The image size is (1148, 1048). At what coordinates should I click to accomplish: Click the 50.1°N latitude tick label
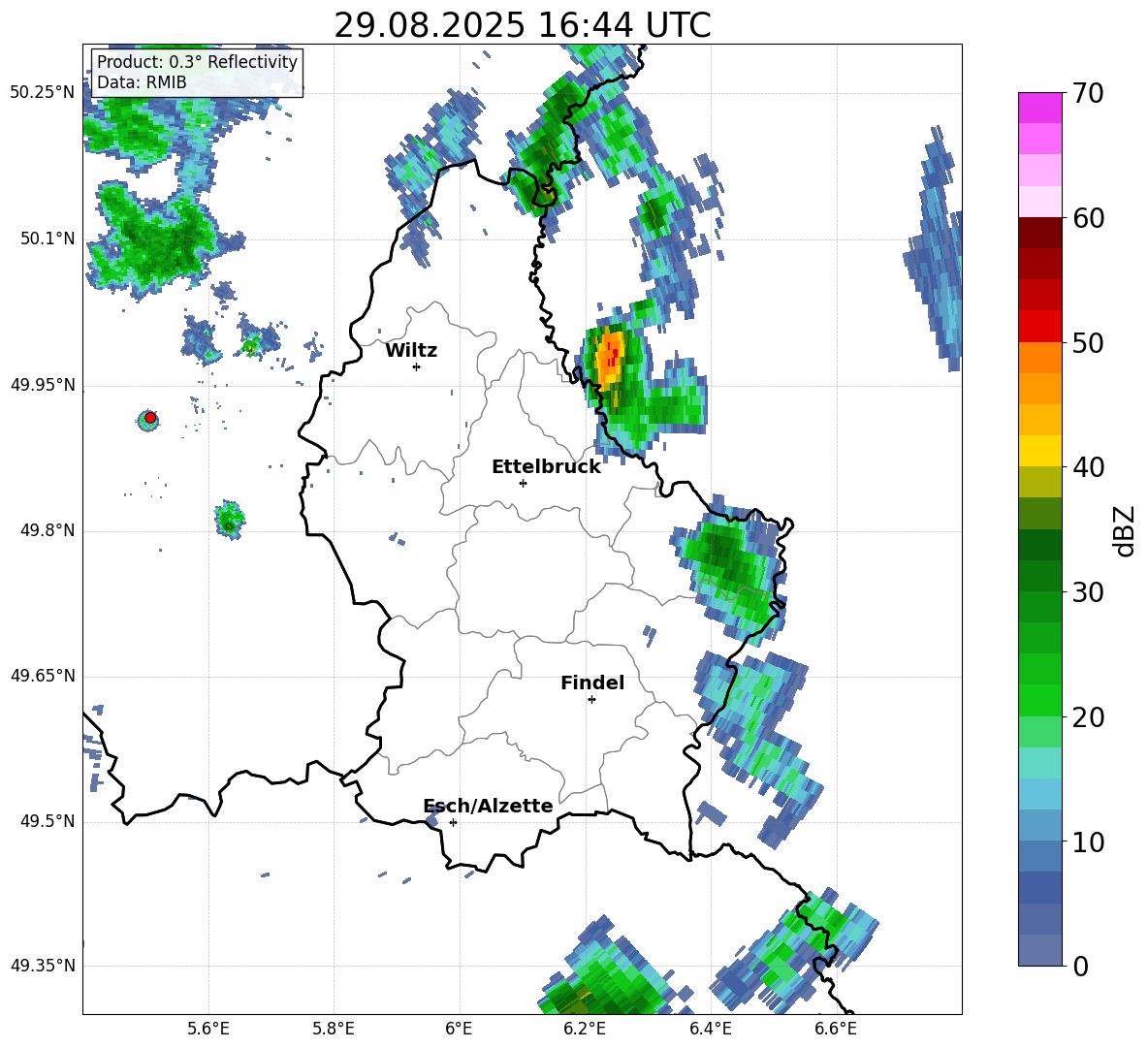(x=48, y=238)
